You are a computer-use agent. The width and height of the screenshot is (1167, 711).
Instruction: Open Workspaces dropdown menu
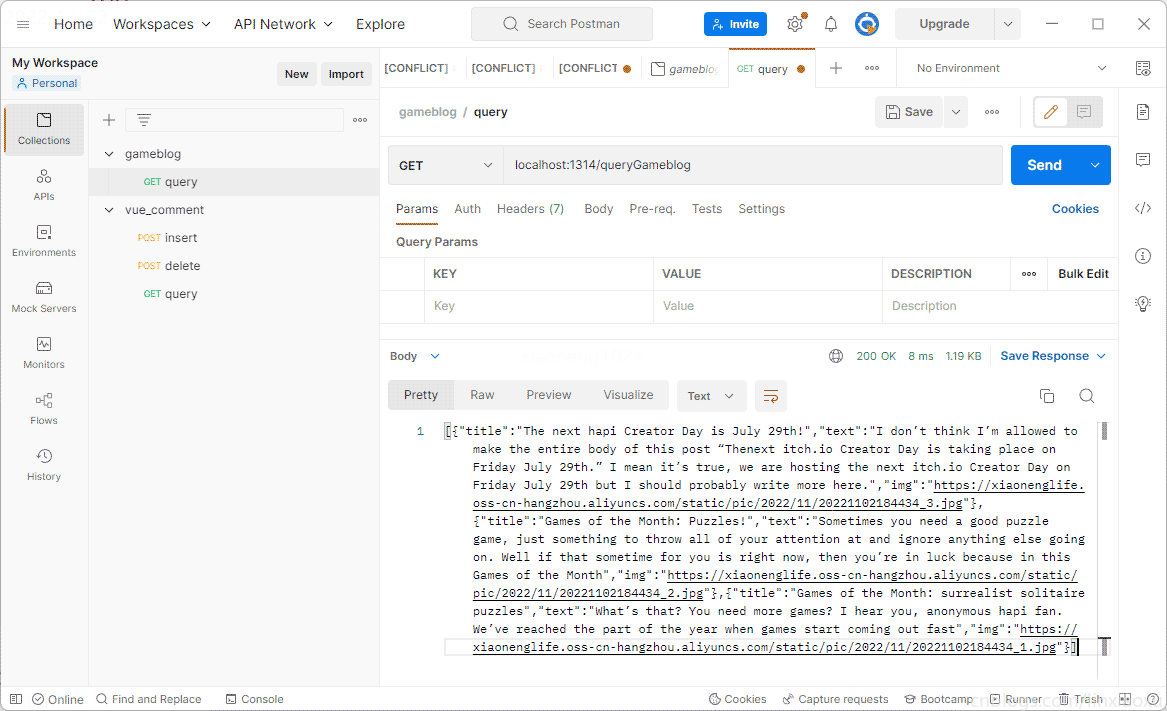point(162,24)
